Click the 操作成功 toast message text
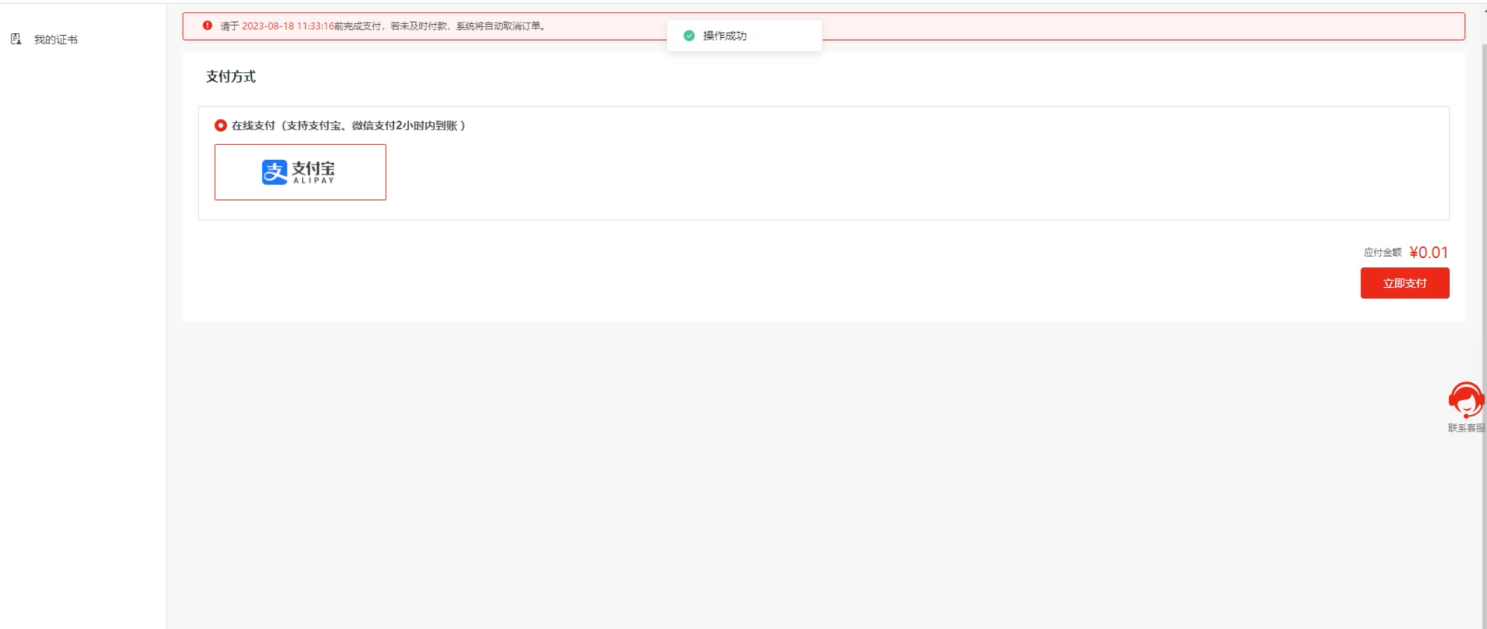The width and height of the screenshot is (1487, 629). point(725,36)
